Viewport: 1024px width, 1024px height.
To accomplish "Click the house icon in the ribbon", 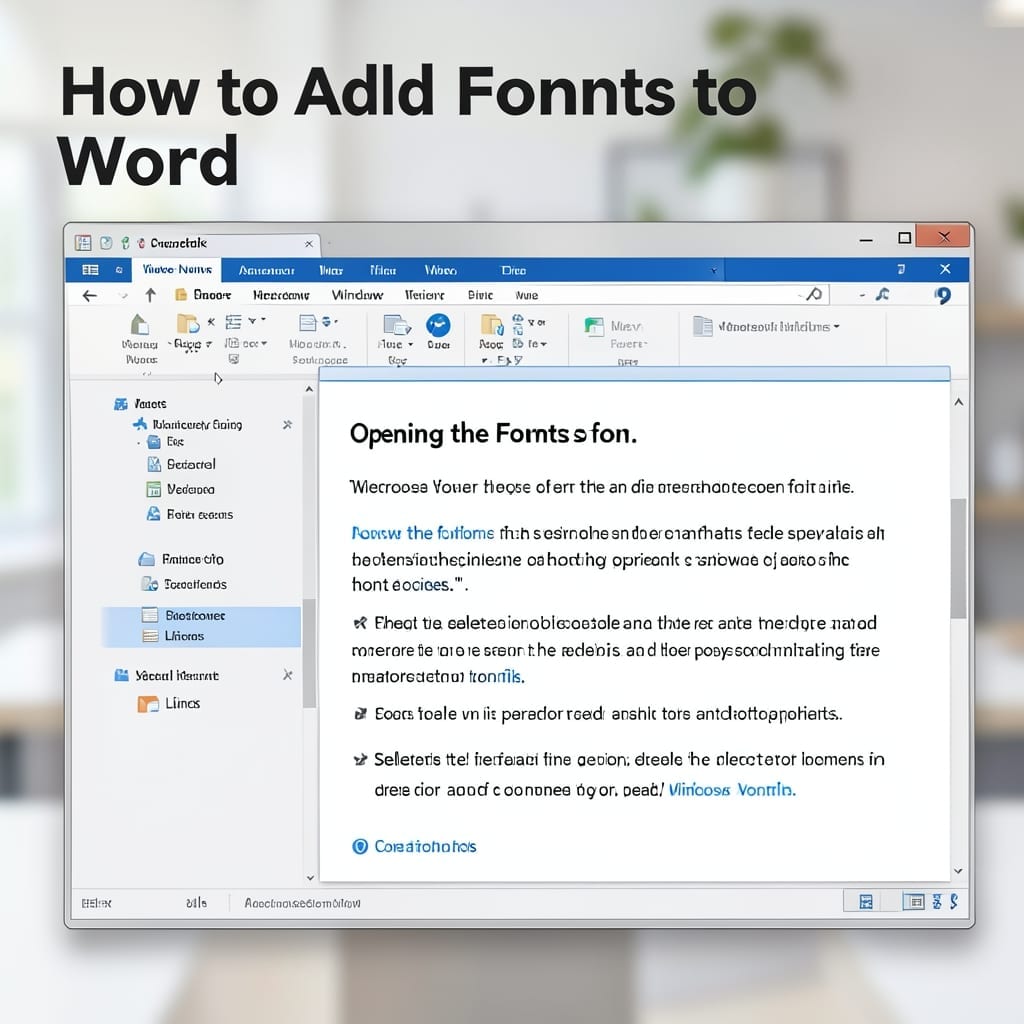I will click(140, 325).
